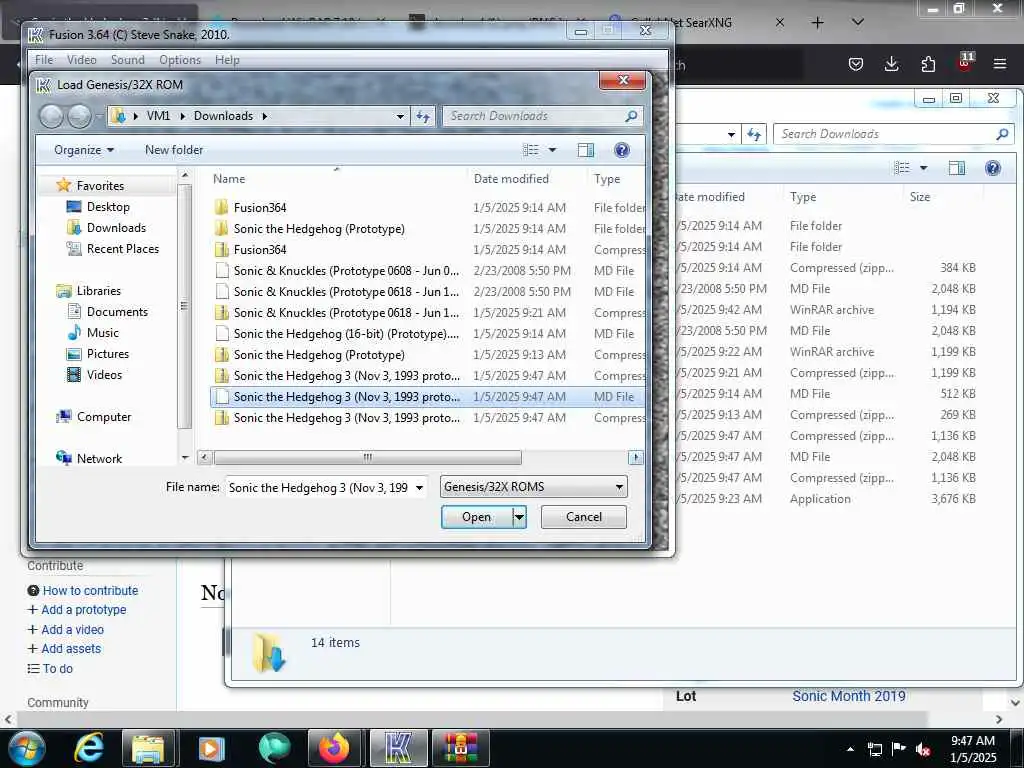Click the muted volume icon in system tray
The height and width of the screenshot is (768, 1024).
pos(923,749)
